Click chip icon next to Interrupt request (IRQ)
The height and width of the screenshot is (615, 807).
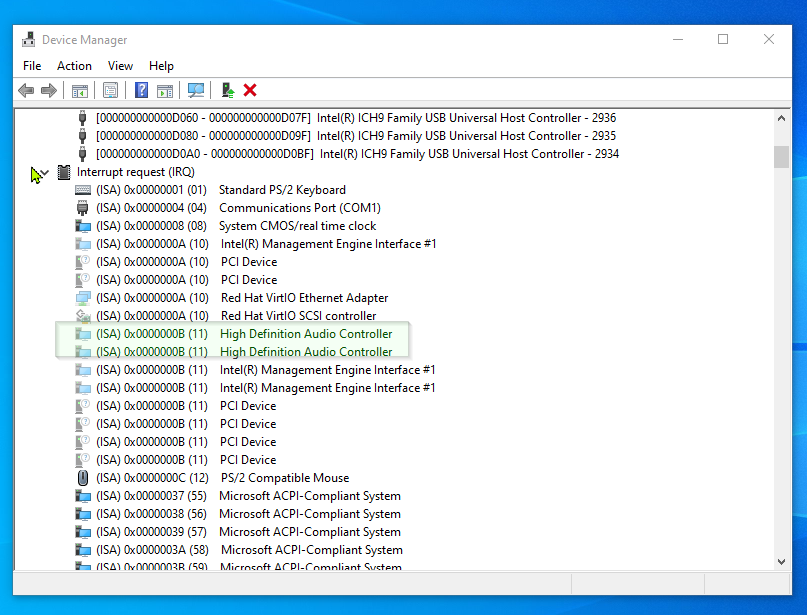point(64,172)
